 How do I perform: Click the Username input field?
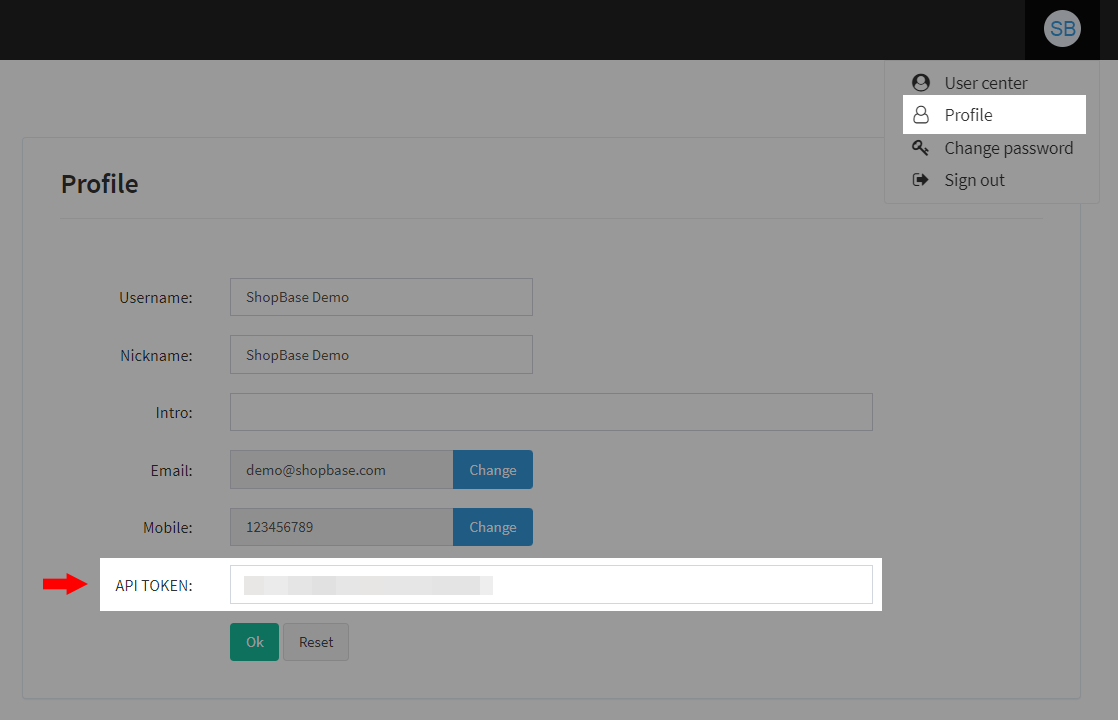381,297
